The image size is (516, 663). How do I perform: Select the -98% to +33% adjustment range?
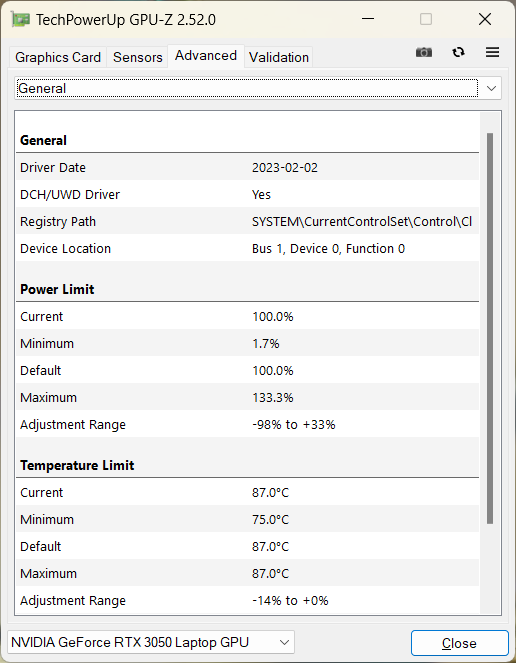[x=294, y=425]
